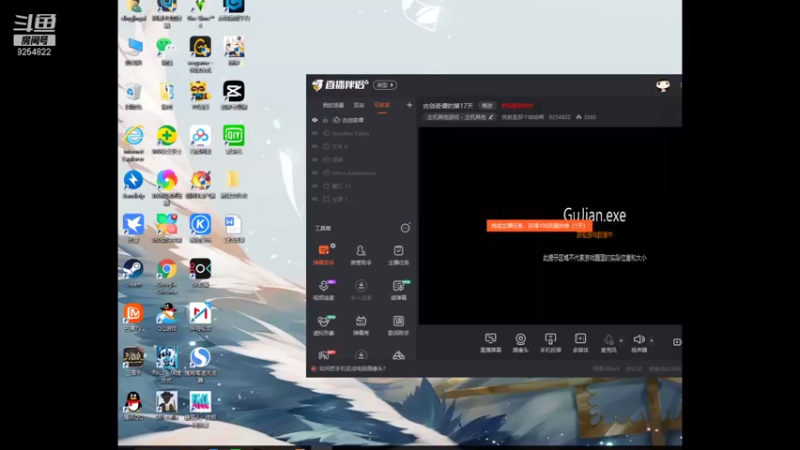Open the 弹幕秀 tool icon
The height and width of the screenshot is (450, 800).
[x=361, y=325]
